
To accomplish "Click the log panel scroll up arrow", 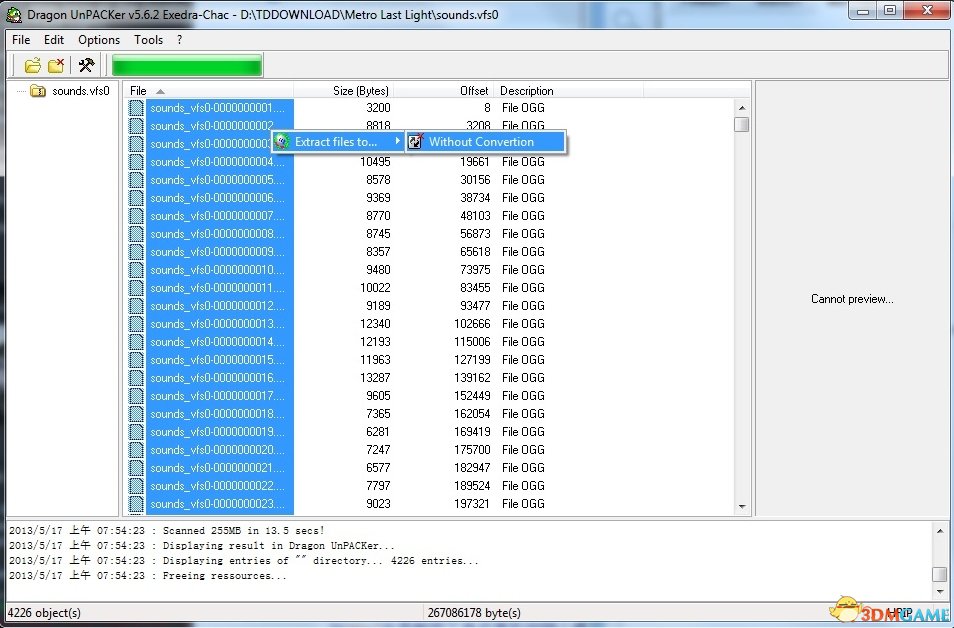I will 940,531.
